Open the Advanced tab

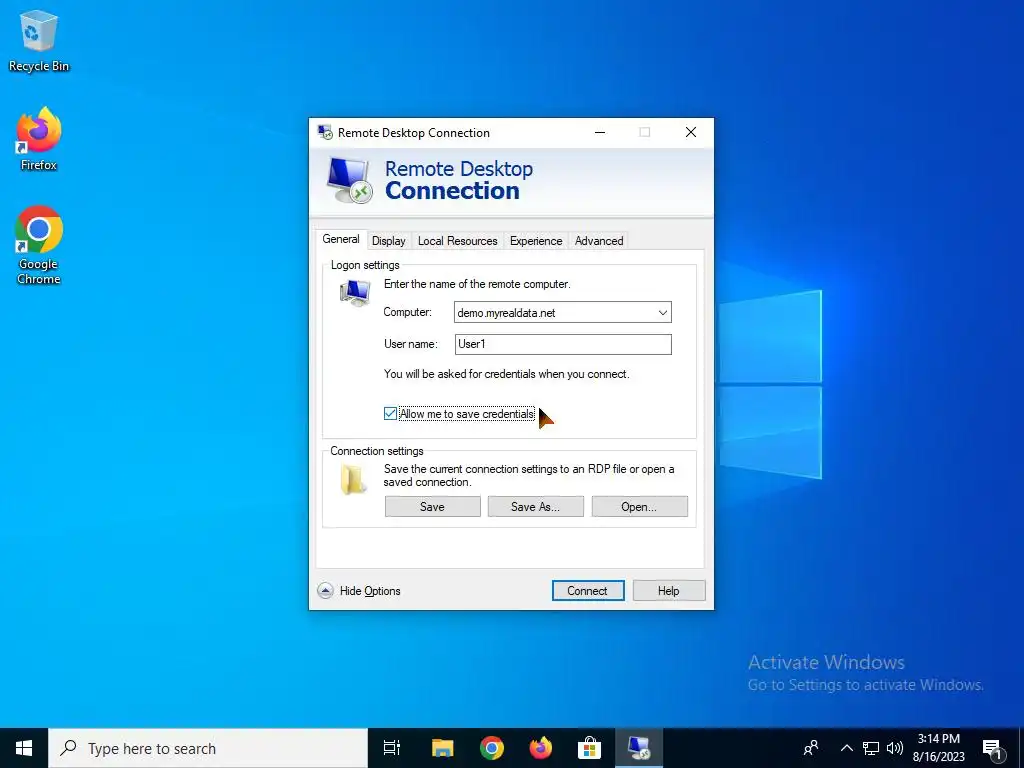599,241
